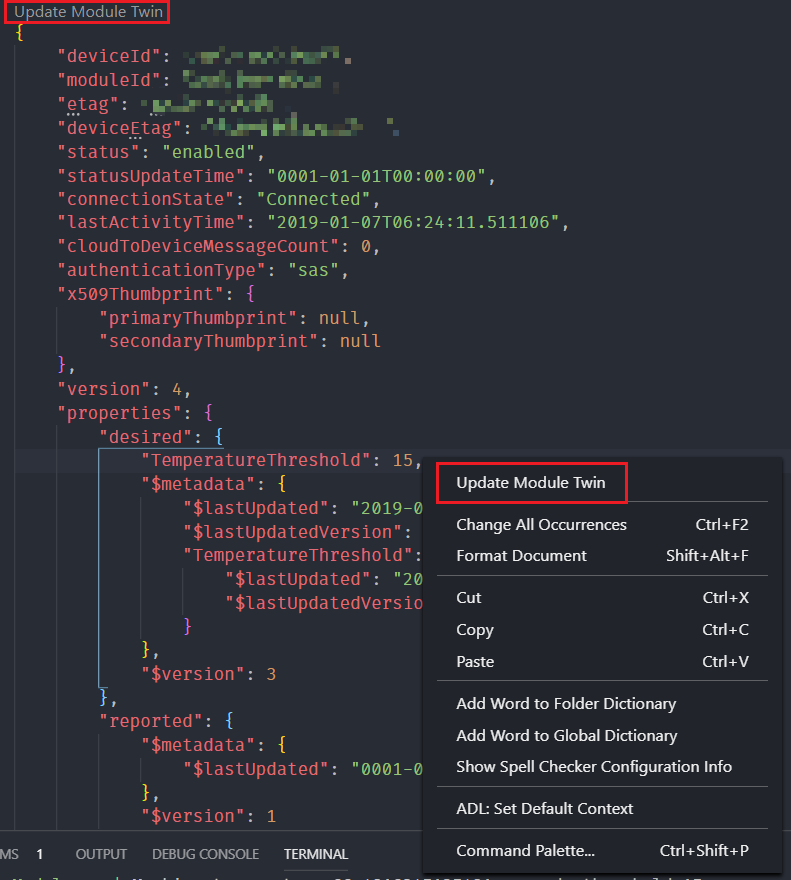
Task: Select Paste from the context menu
Action: coord(474,661)
